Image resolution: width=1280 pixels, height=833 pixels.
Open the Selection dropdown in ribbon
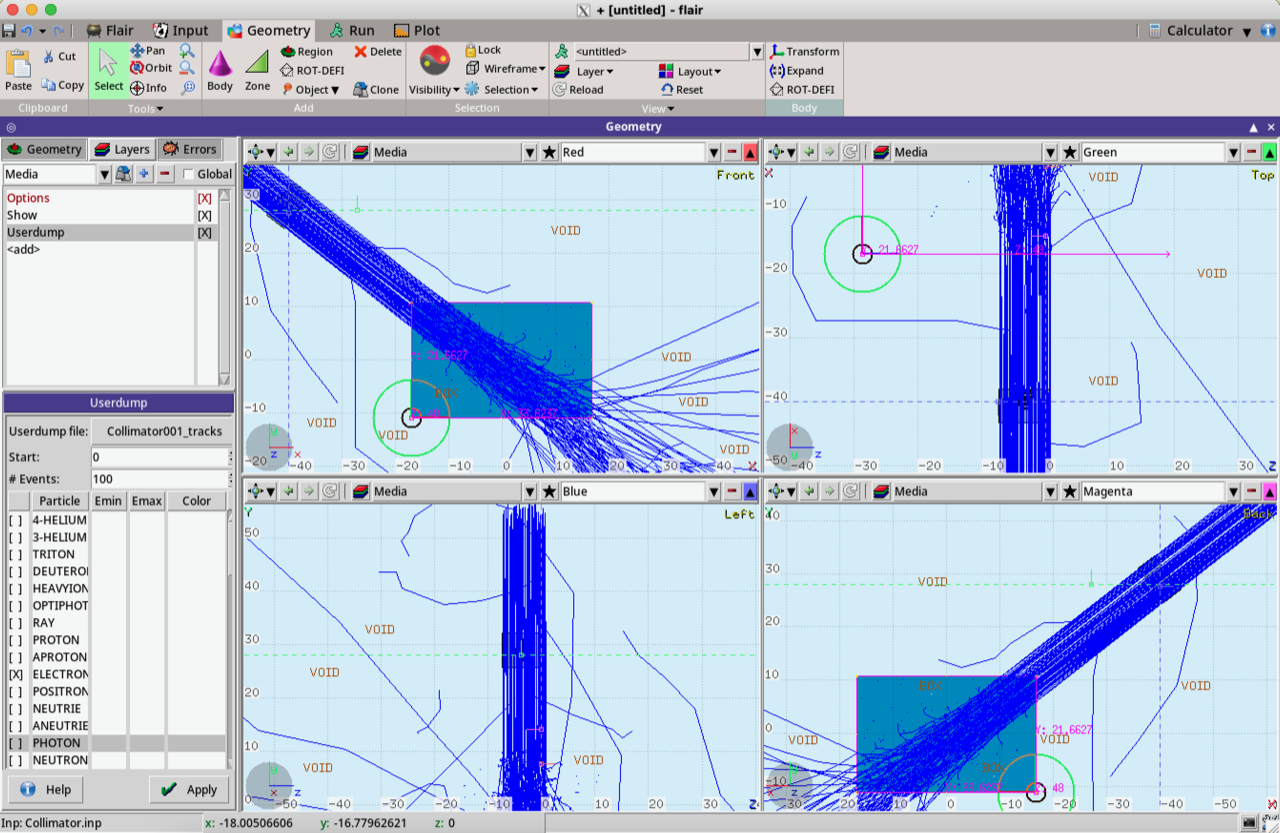(x=502, y=89)
